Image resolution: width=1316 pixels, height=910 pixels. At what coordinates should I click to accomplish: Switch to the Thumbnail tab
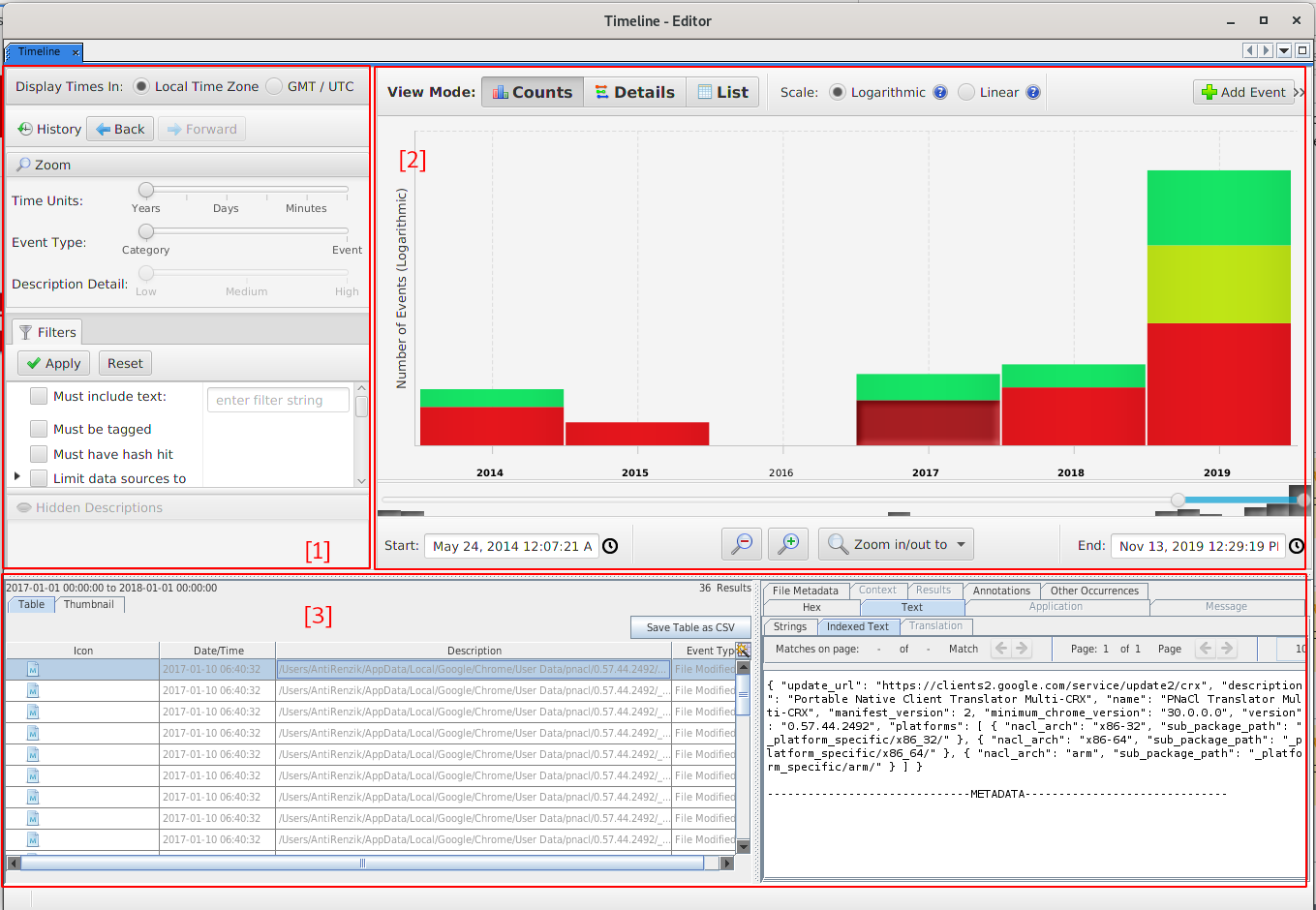89,605
